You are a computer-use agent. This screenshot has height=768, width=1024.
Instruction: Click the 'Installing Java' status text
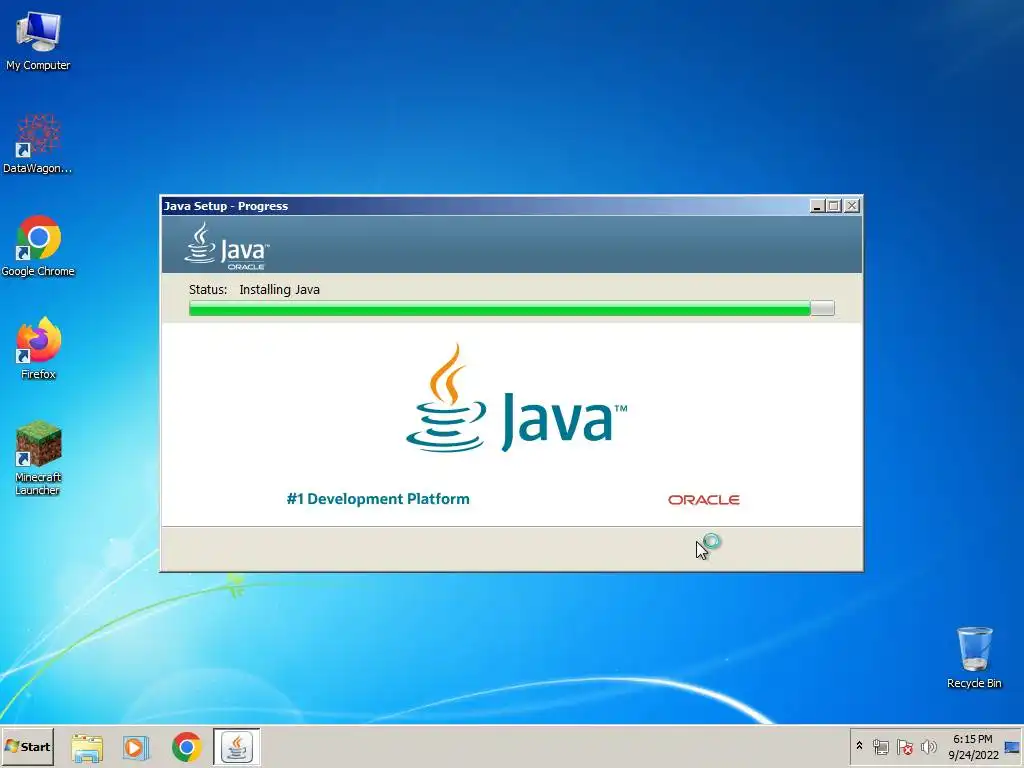coord(280,289)
